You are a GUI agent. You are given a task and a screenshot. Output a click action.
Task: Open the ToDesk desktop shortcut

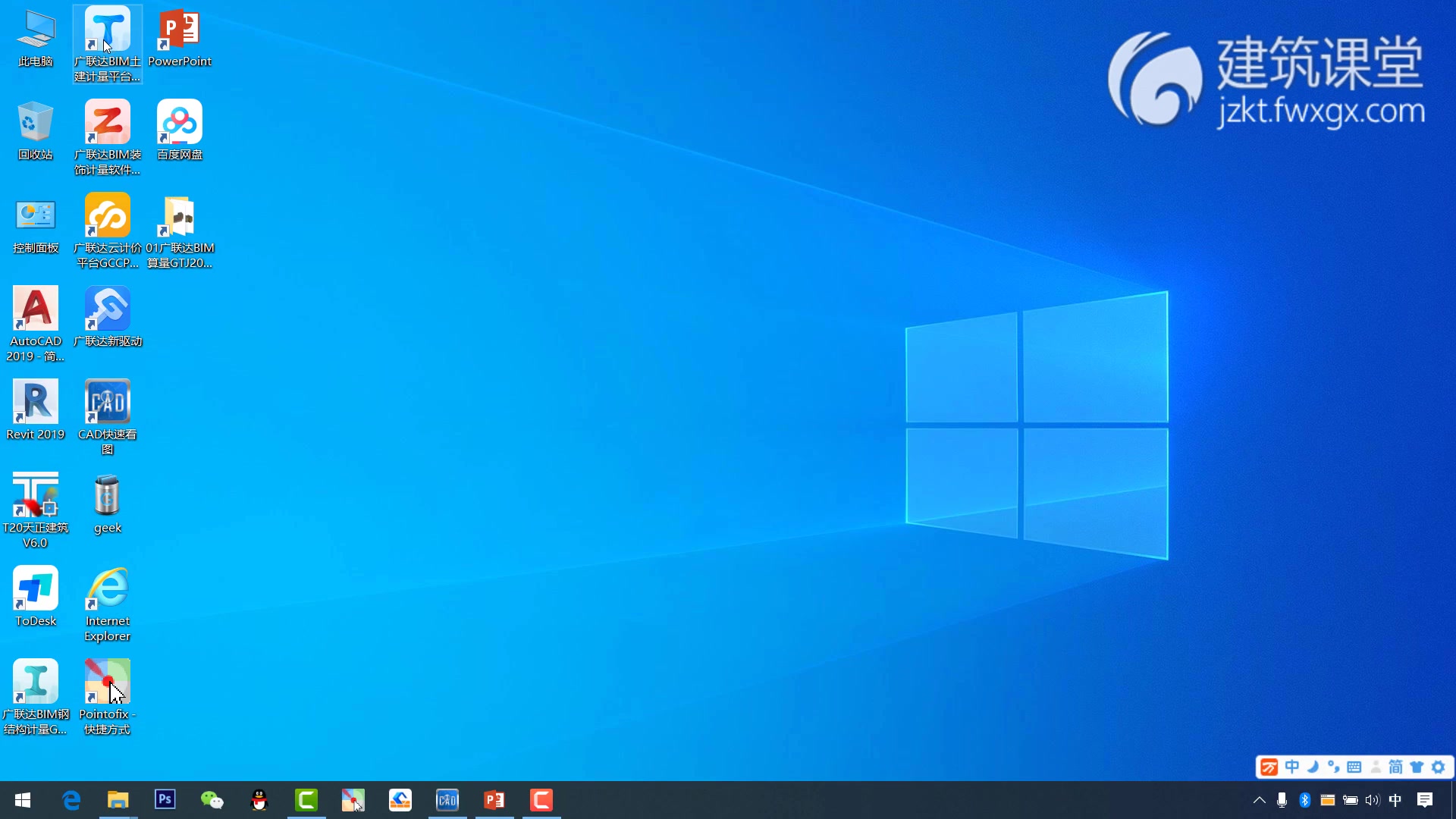pos(36,589)
